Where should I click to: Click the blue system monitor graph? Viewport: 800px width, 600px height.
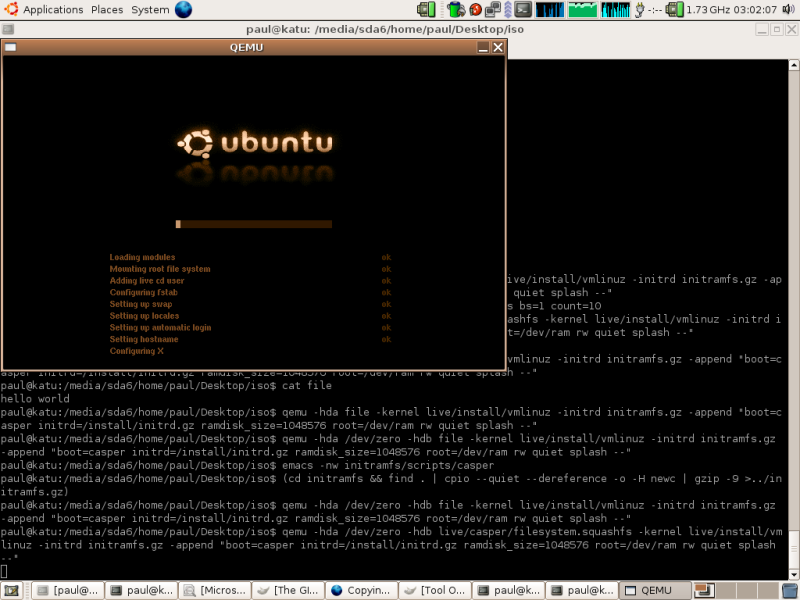(549, 9)
